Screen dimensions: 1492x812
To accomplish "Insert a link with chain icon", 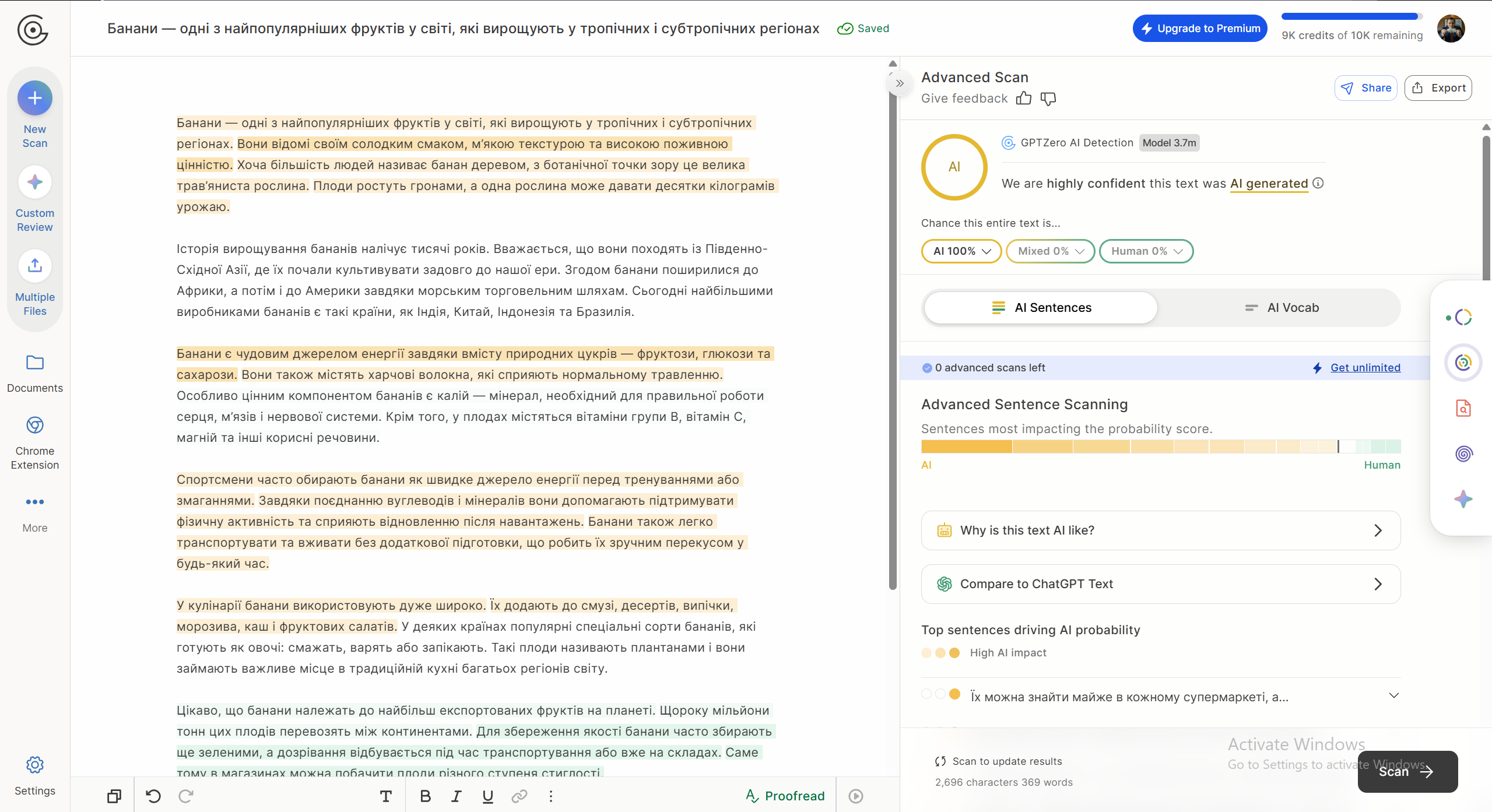I will (519, 796).
